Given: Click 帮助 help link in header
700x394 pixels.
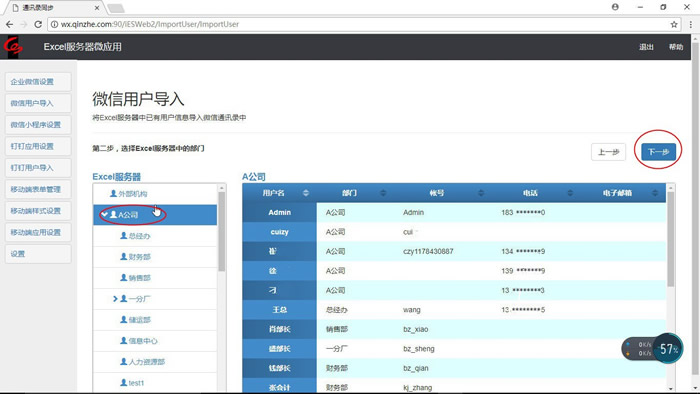Looking at the screenshot, I should pyautogui.click(x=676, y=47).
